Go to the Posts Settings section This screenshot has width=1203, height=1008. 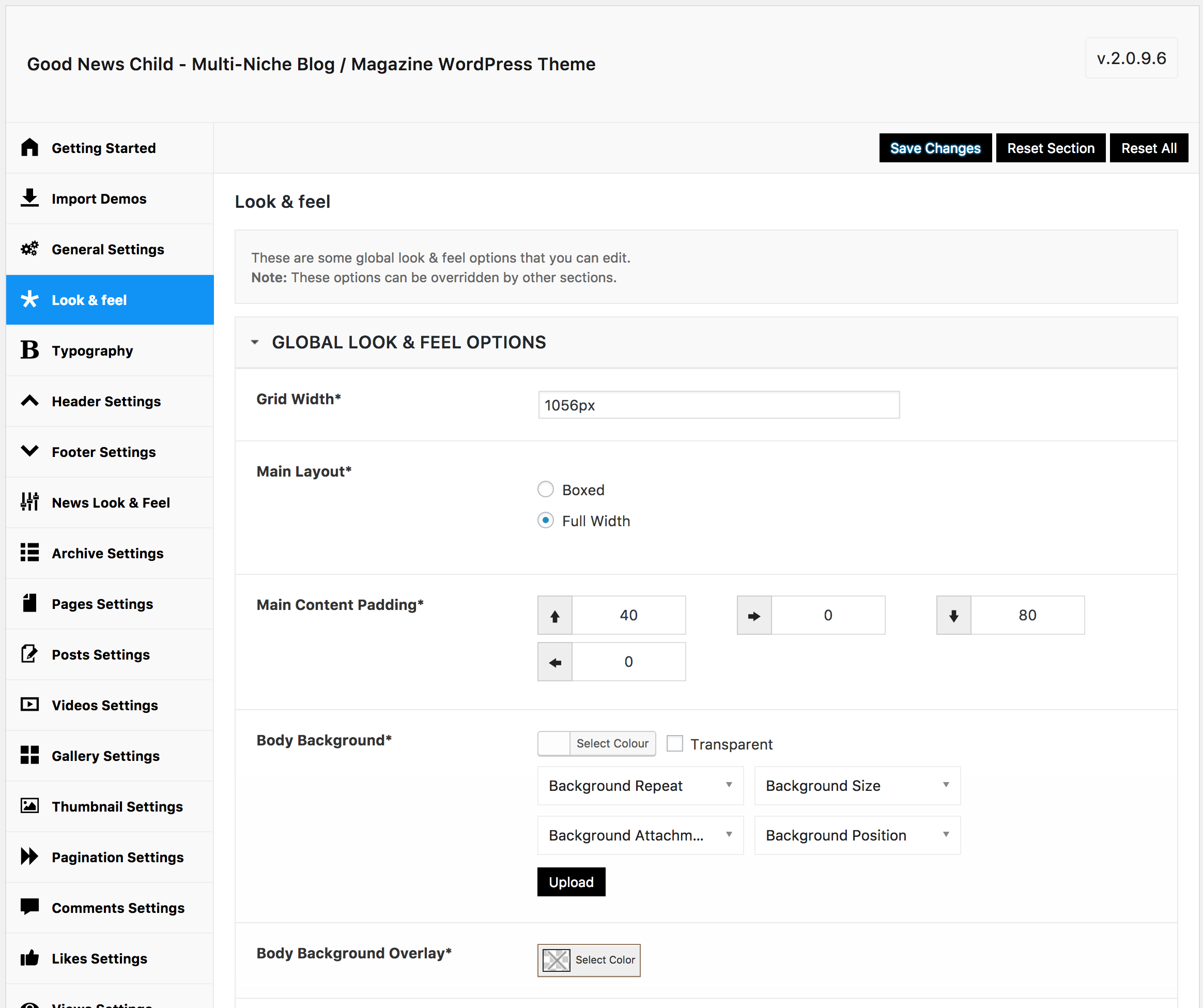point(101,654)
